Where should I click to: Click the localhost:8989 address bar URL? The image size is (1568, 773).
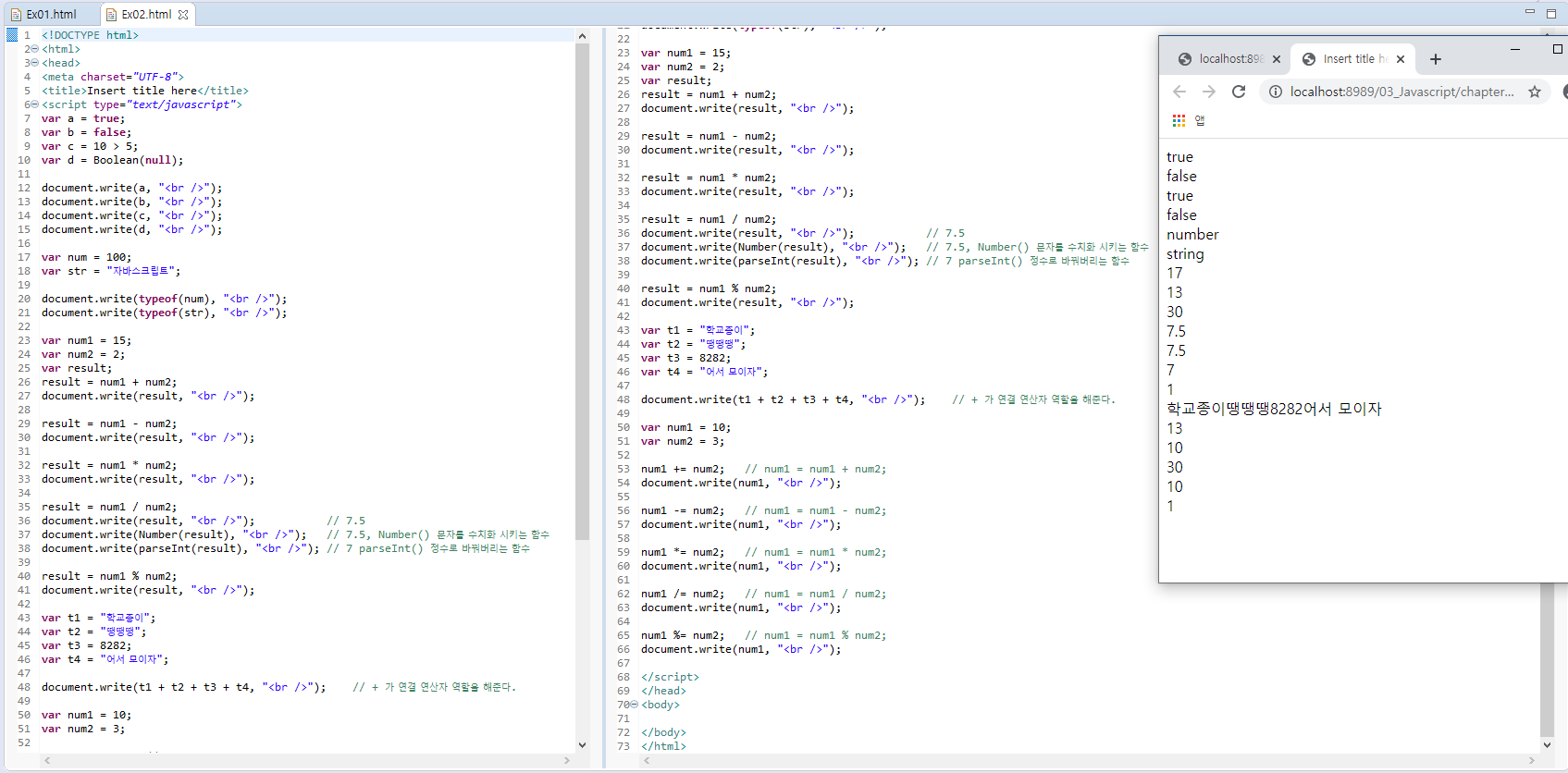pyautogui.click(x=1401, y=92)
